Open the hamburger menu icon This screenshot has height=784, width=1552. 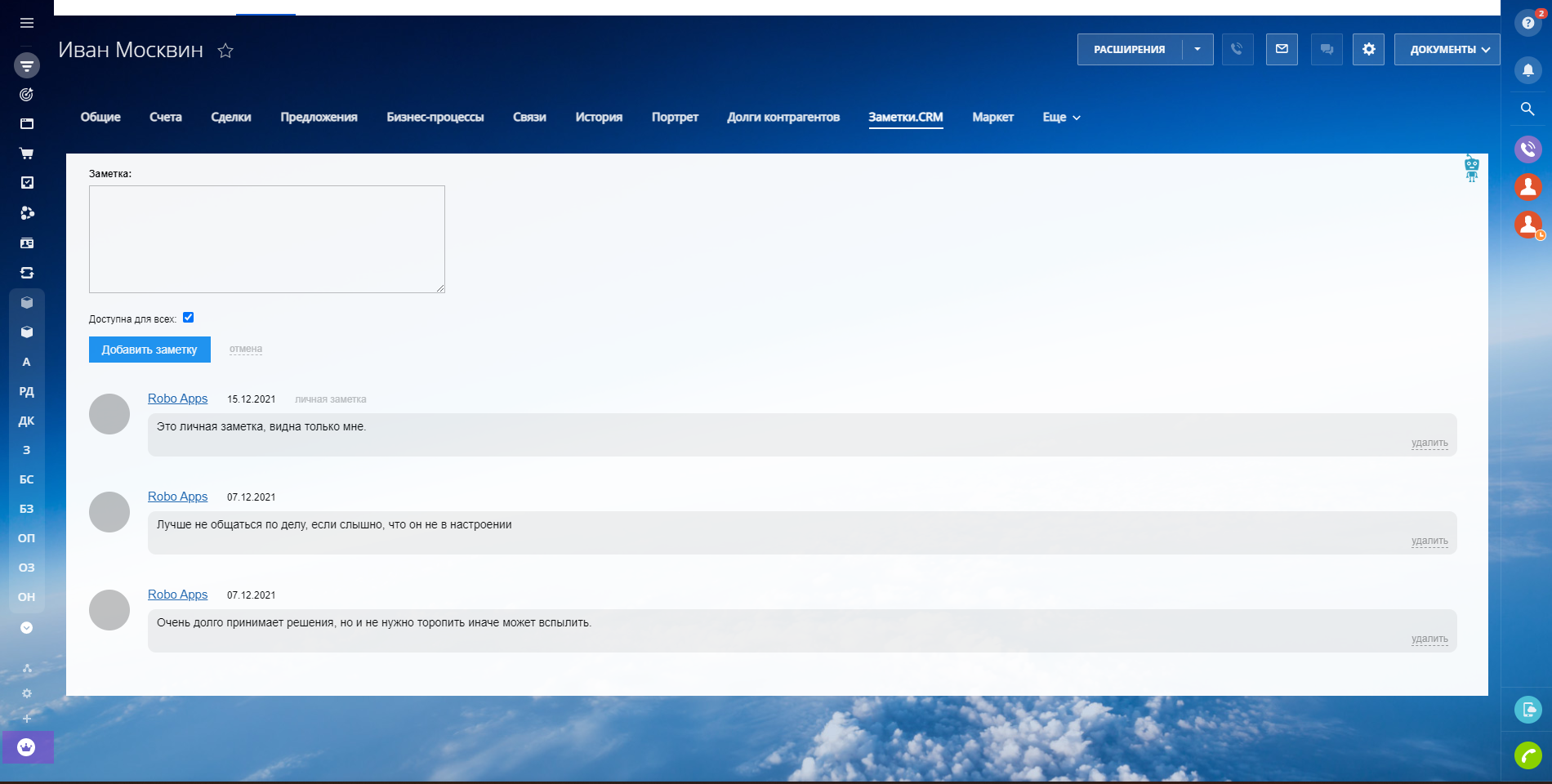[27, 23]
